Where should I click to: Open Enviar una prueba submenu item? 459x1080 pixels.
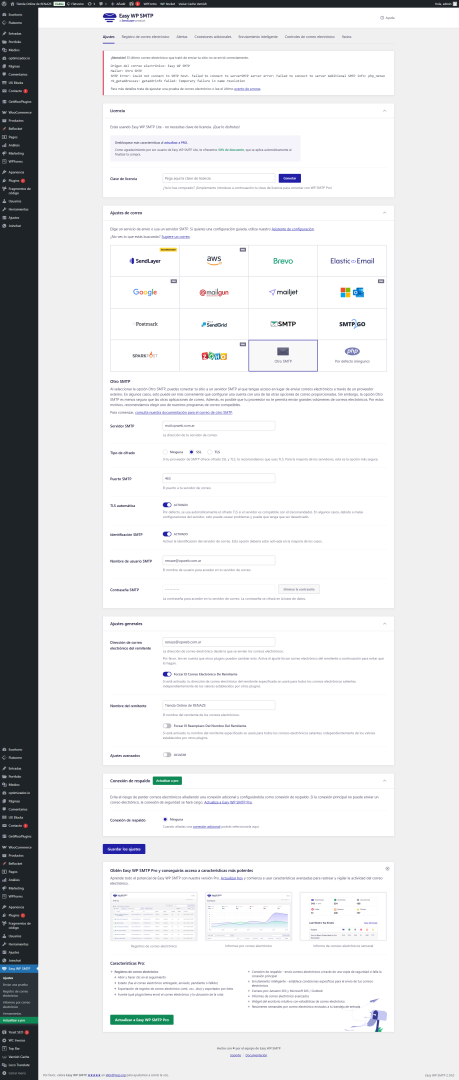[13, 984]
